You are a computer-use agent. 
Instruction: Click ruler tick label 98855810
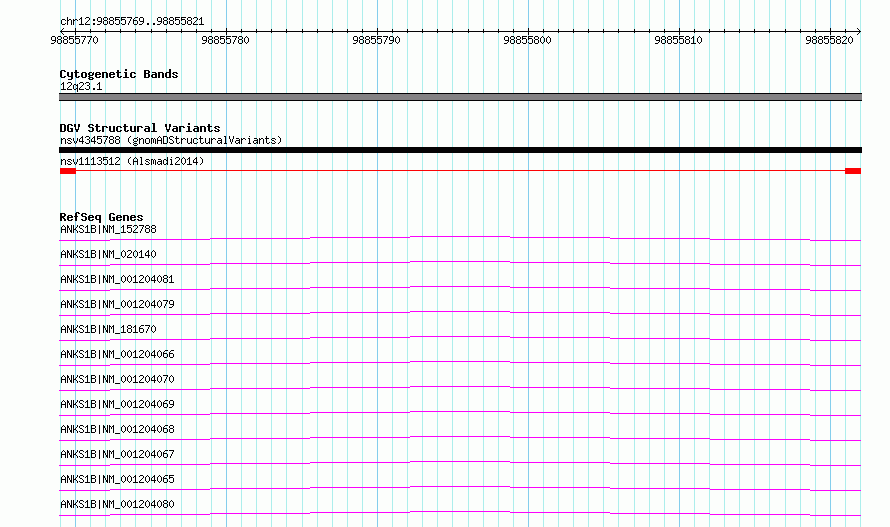678,40
